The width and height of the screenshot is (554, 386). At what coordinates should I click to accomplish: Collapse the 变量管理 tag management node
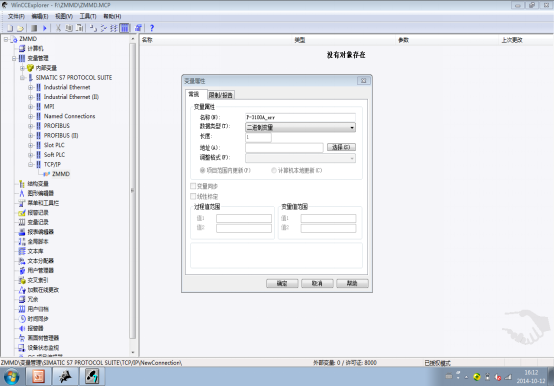pyautogui.click(x=14, y=58)
